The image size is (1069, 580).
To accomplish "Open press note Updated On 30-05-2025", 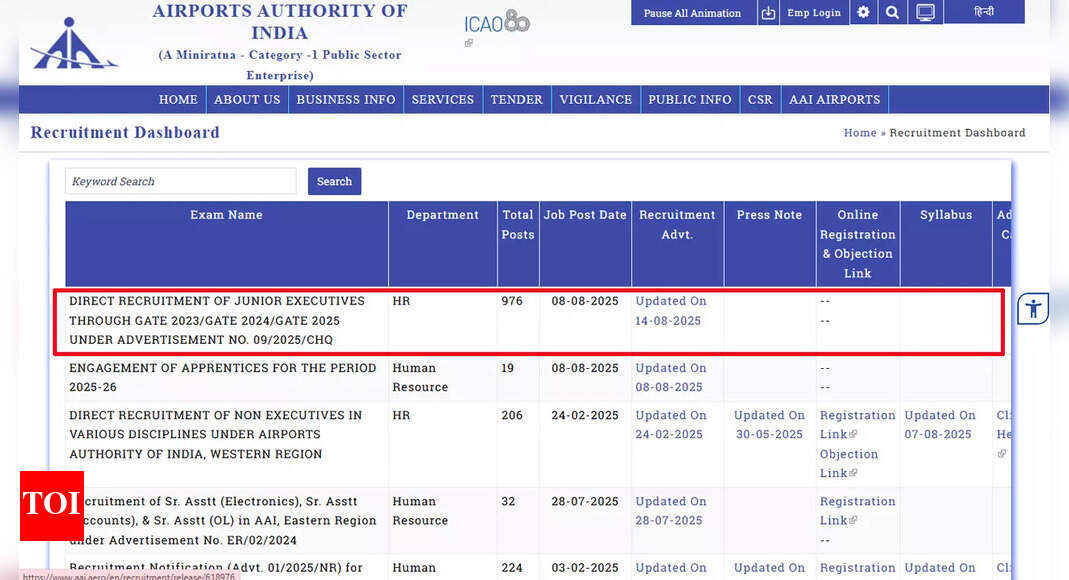I will tap(769, 425).
